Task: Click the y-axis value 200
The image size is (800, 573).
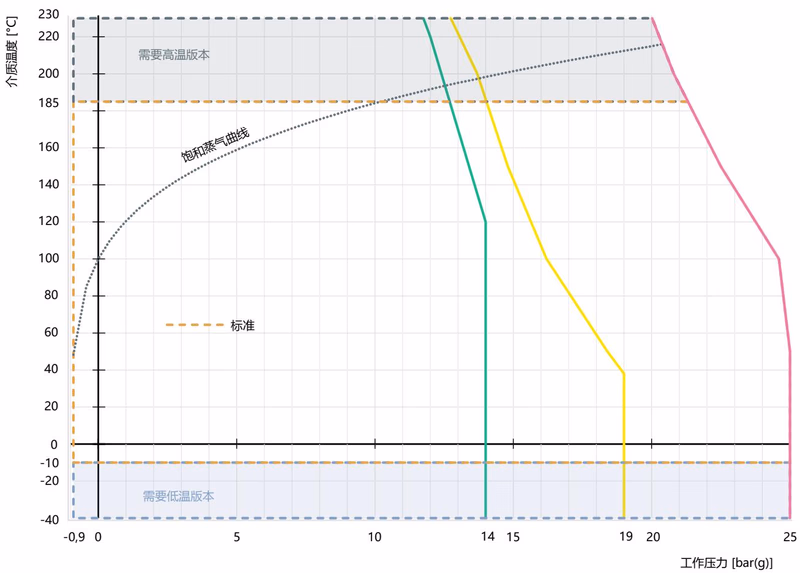Action: pyautogui.click(x=48, y=73)
